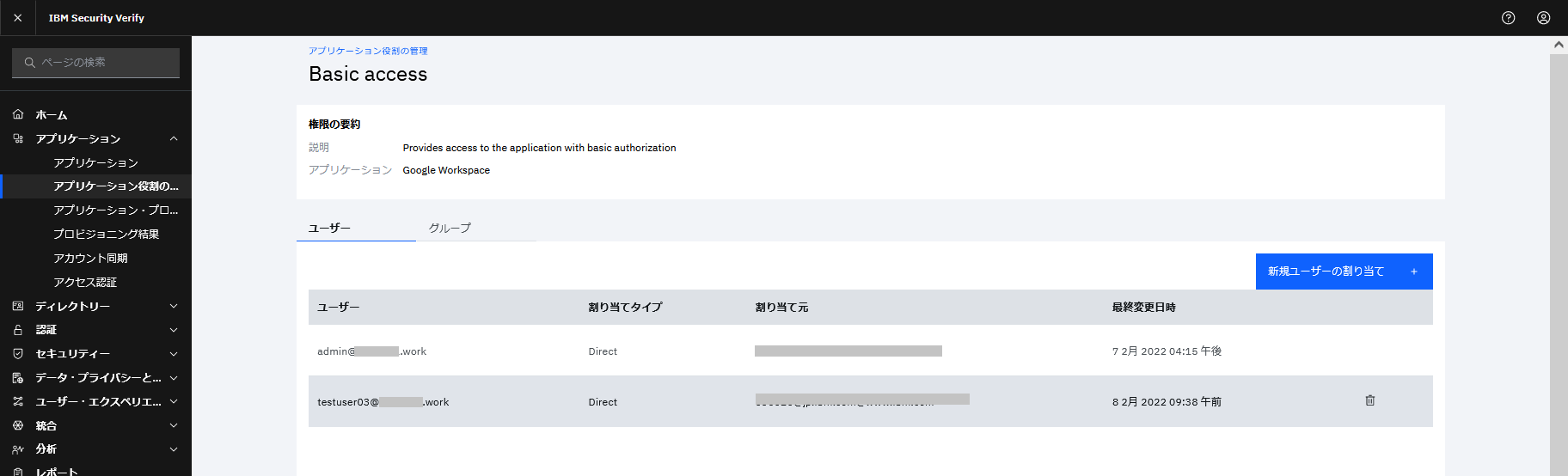Click 割り当てタイプ column header

pos(625,307)
